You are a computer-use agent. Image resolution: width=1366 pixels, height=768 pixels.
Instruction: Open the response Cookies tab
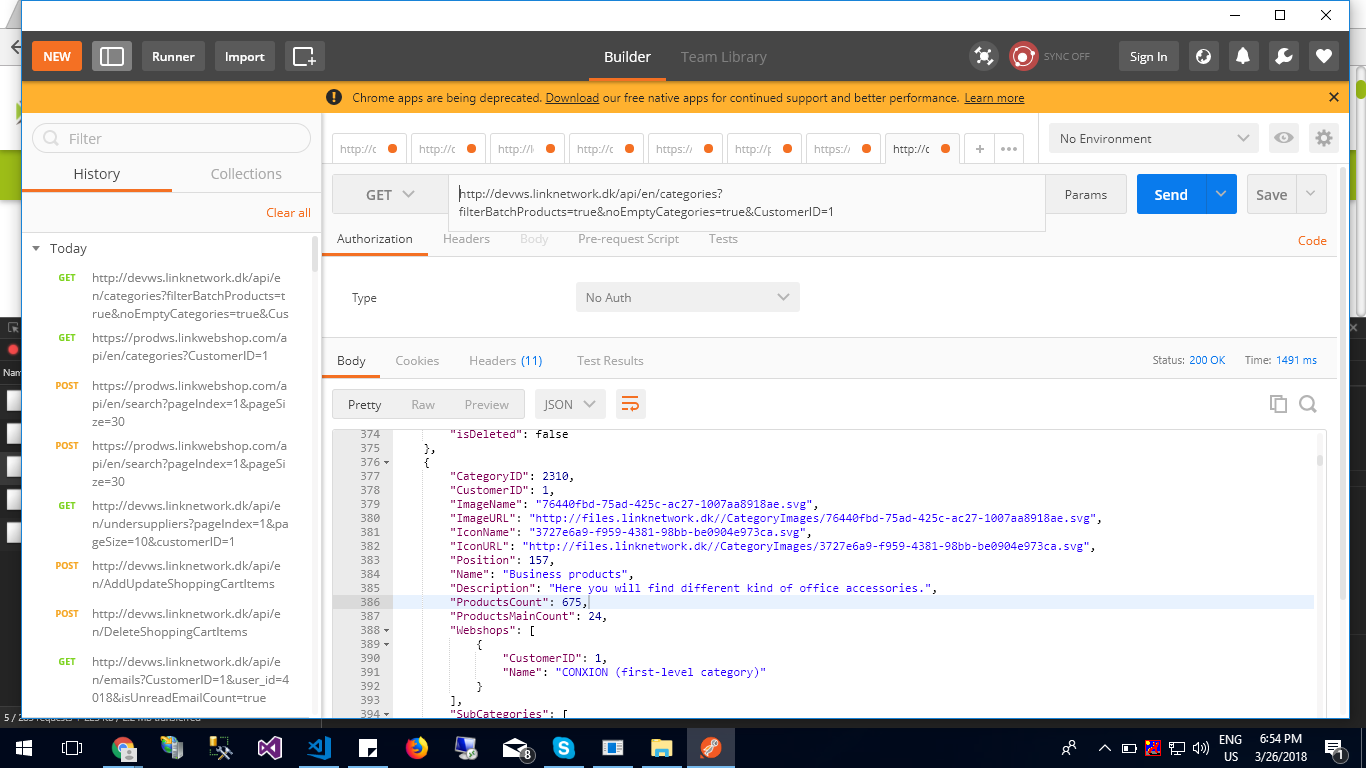[417, 360]
